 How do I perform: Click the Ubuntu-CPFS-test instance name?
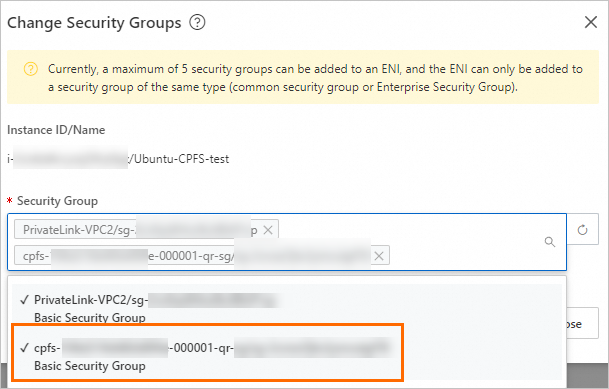(x=180, y=159)
